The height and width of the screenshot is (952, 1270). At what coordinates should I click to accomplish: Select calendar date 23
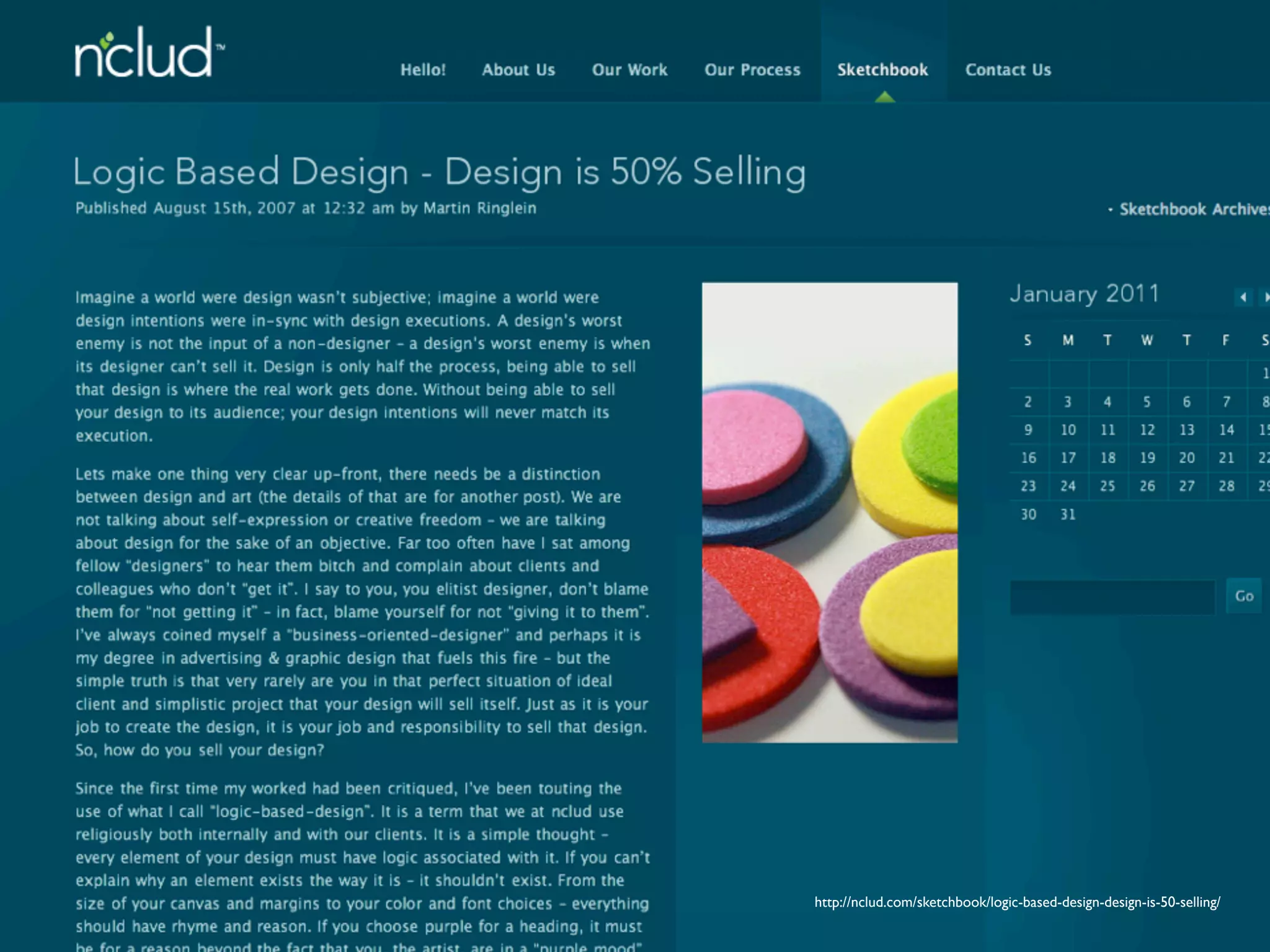point(1028,486)
